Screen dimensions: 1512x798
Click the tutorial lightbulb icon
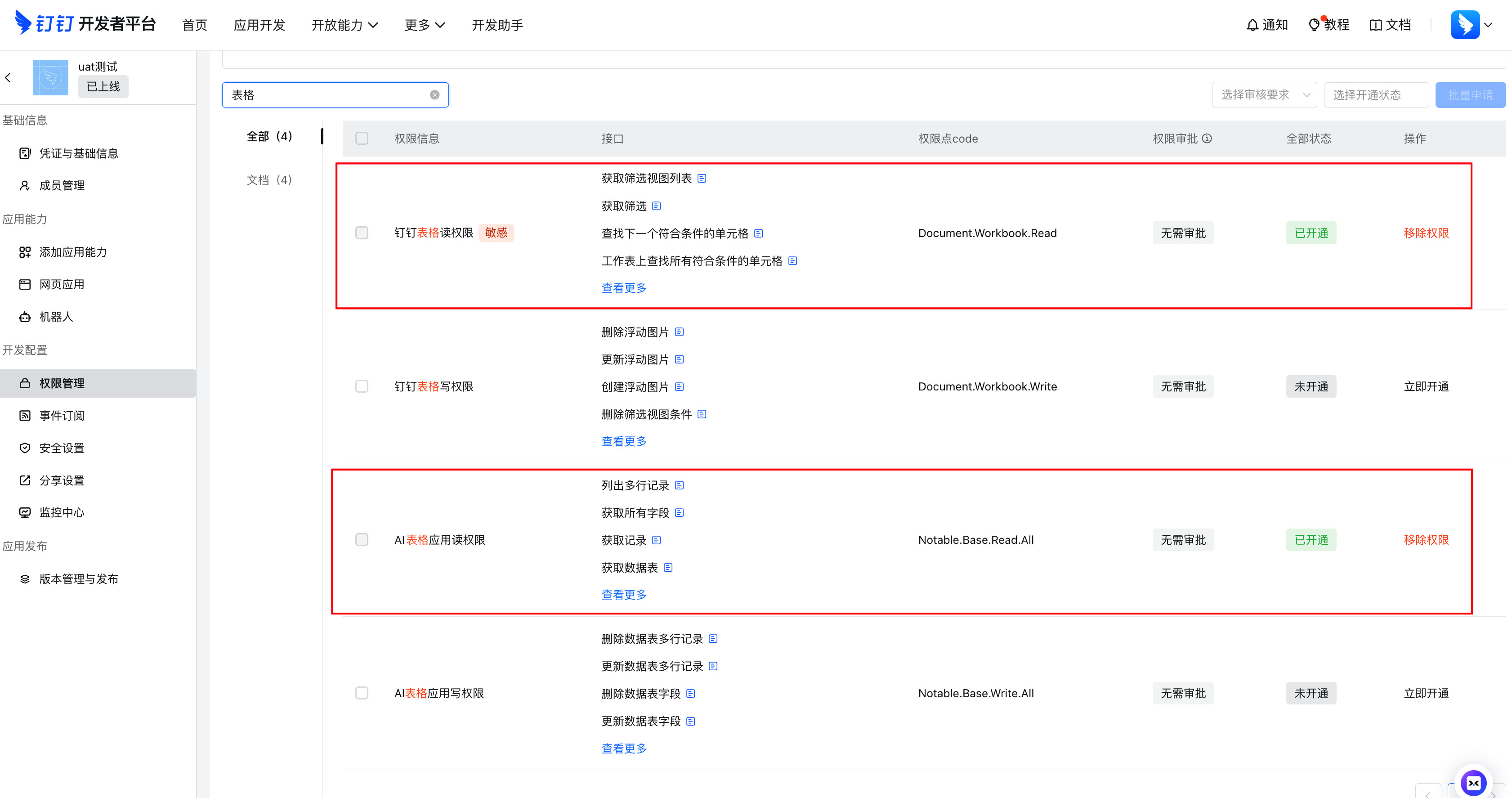pyautogui.click(x=1314, y=25)
